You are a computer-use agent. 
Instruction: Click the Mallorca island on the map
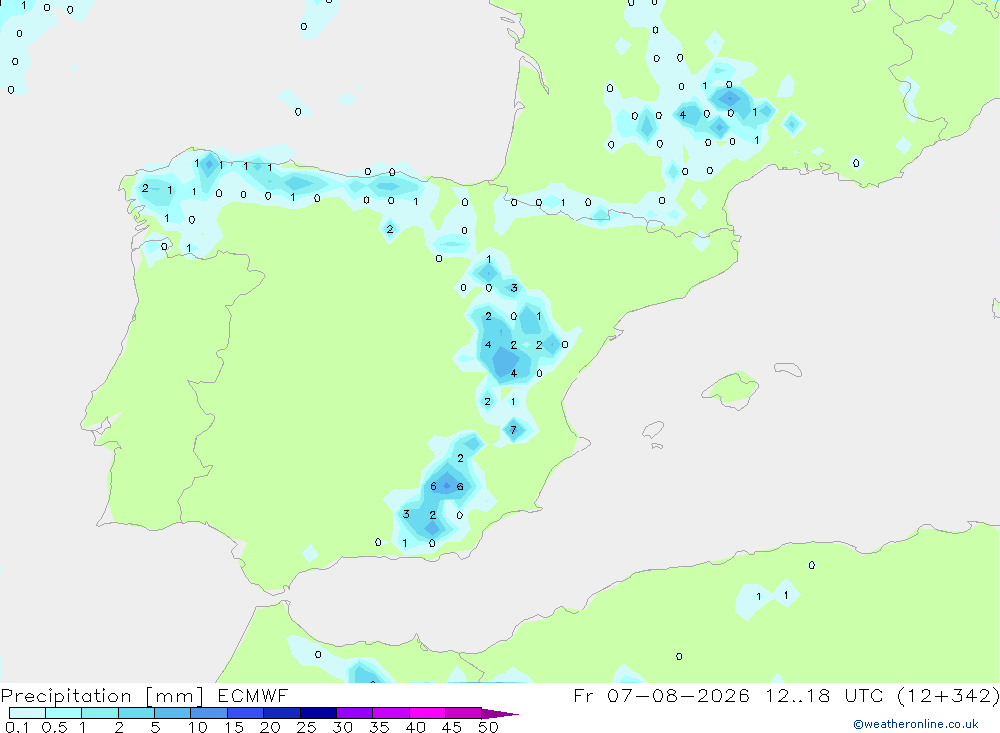coord(731,389)
